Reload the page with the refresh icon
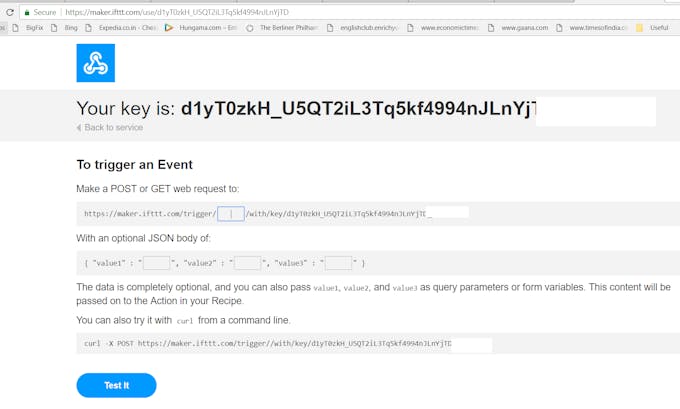Viewport: 680px width, 409px height. pyautogui.click(x=10, y=12)
